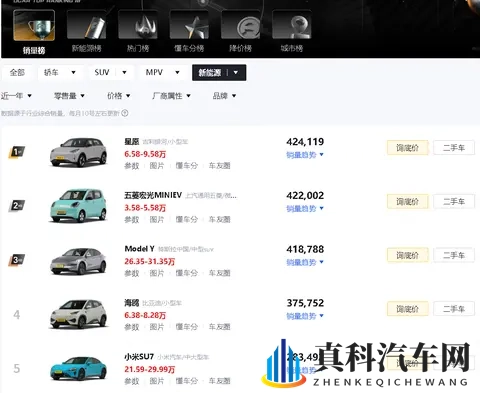Screen dimensions: 480x393
Task: Click the info icon beside data source note
Action: tap(125, 113)
